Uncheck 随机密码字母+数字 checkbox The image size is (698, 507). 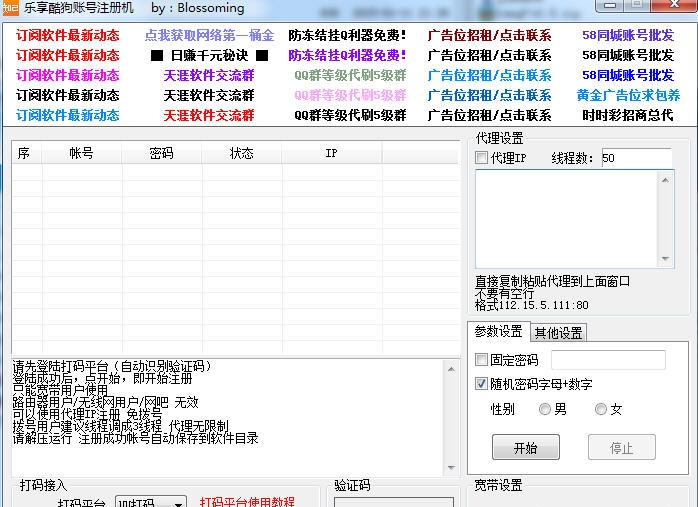481,384
